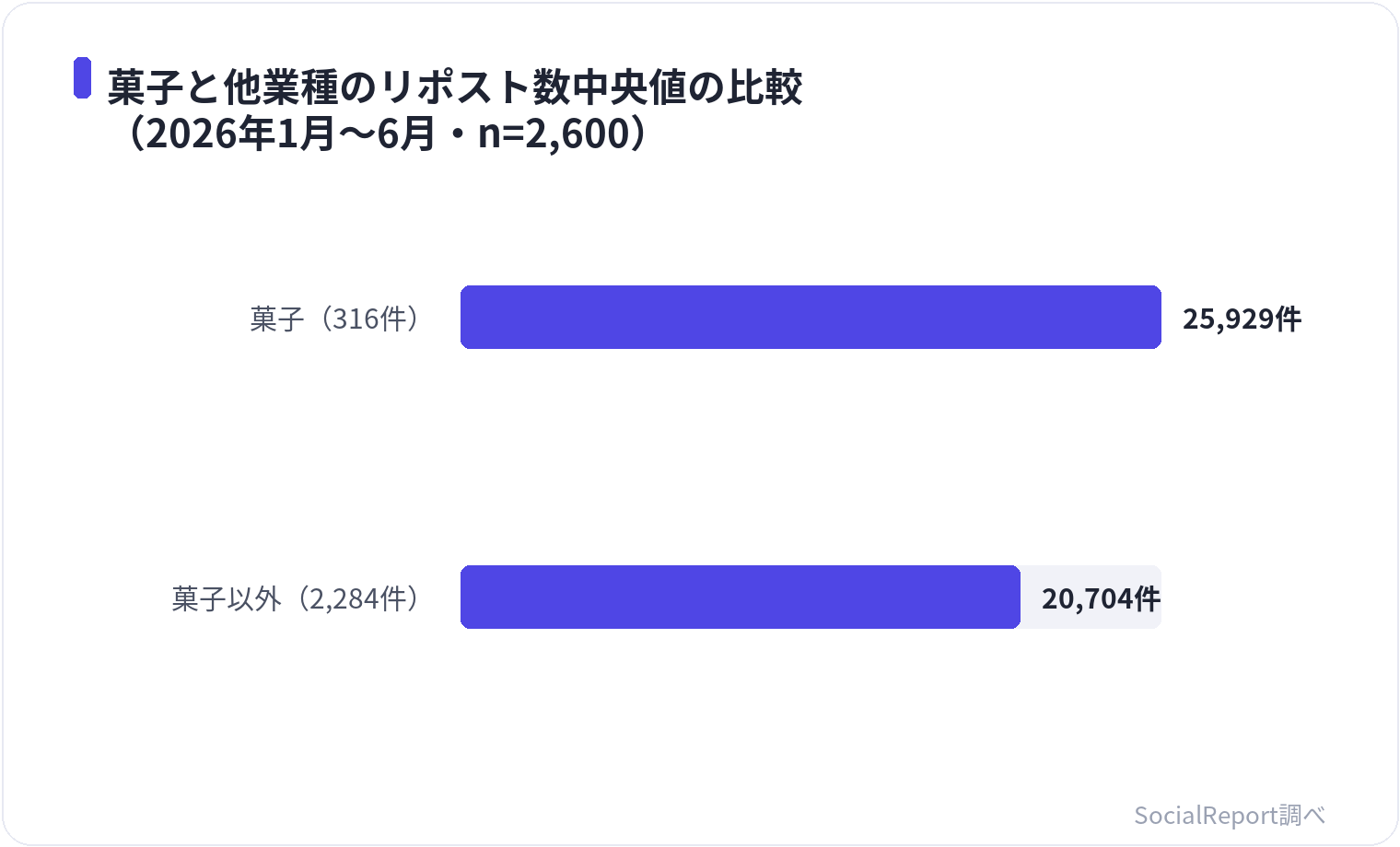Select the 25,929件 value label
The height and width of the screenshot is (847, 1400).
pos(1242,319)
